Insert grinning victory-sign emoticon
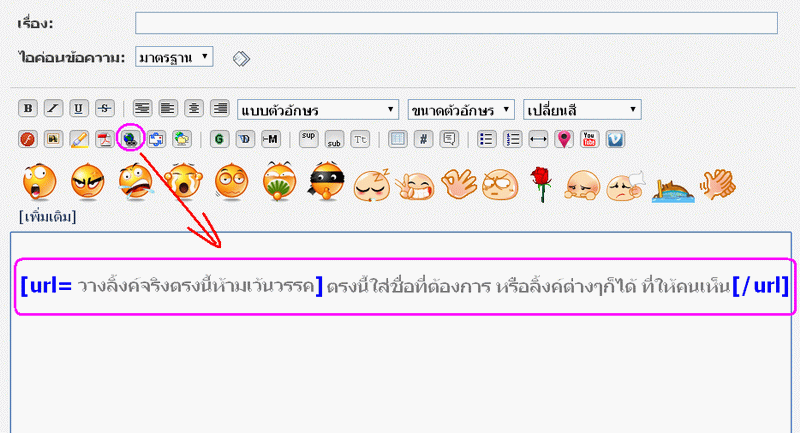Screen dimensions: 800x433 pos(415,185)
